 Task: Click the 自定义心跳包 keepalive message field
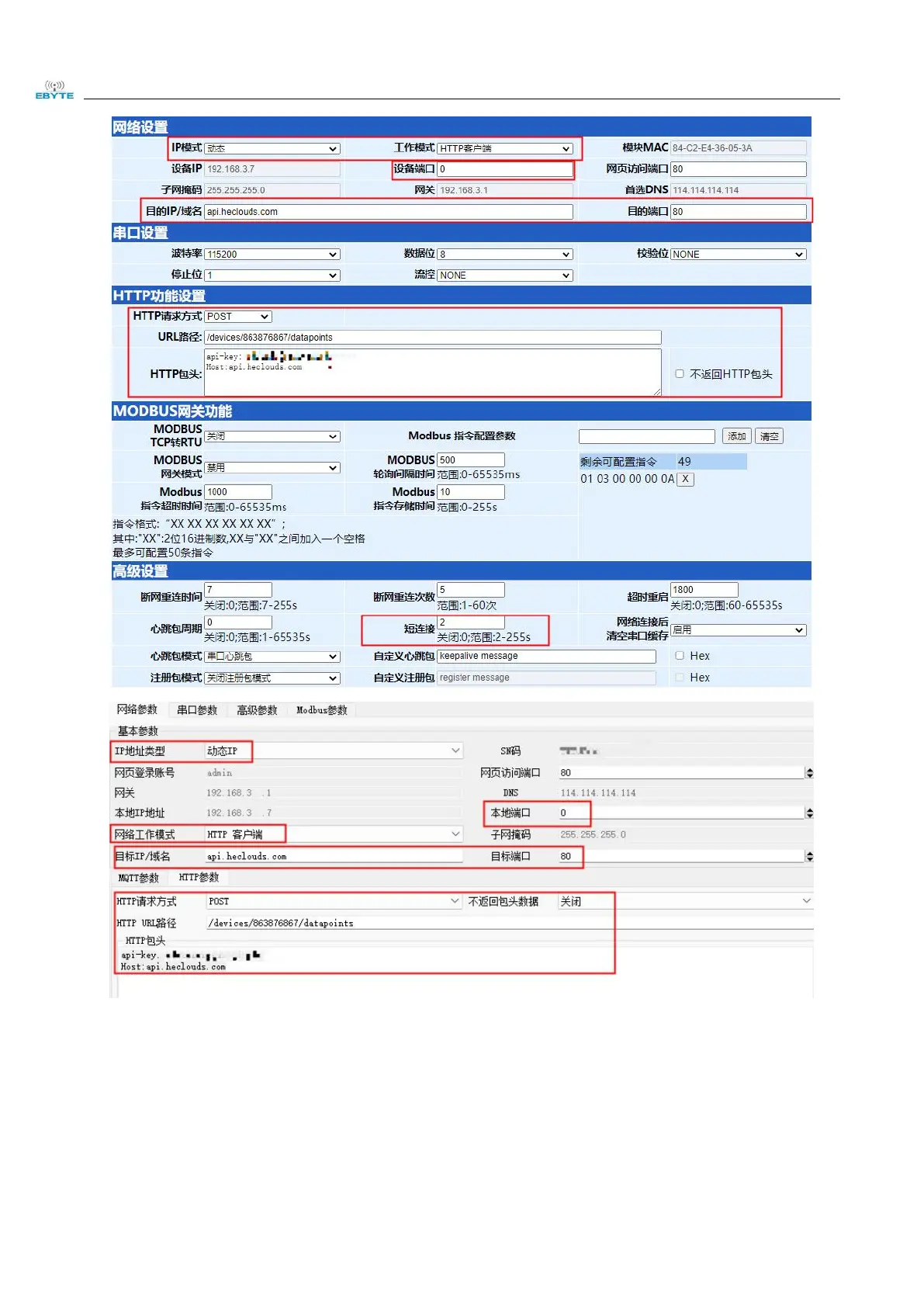click(546, 657)
